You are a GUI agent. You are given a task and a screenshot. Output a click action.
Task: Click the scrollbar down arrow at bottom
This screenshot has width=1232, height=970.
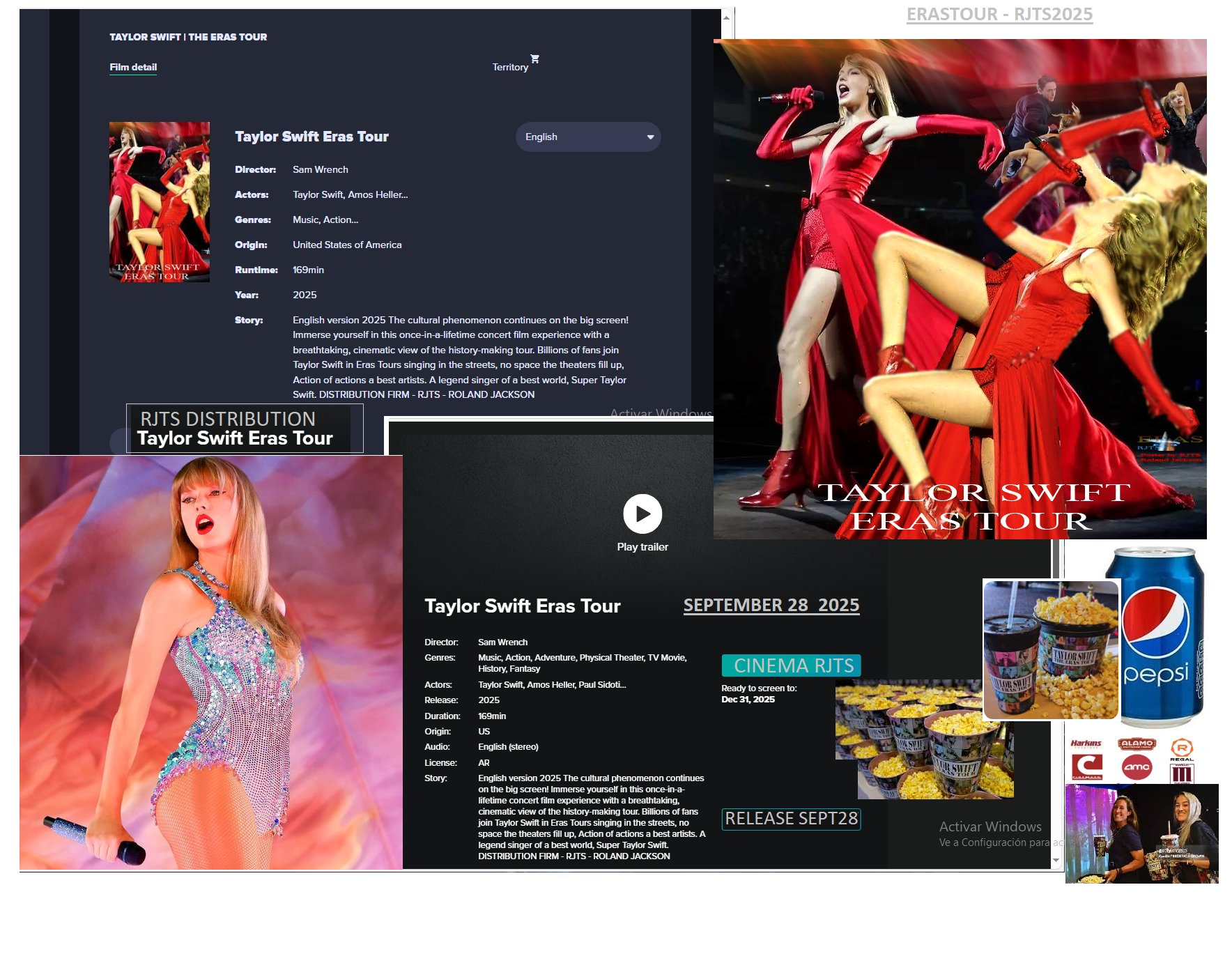tap(1056, 861)
